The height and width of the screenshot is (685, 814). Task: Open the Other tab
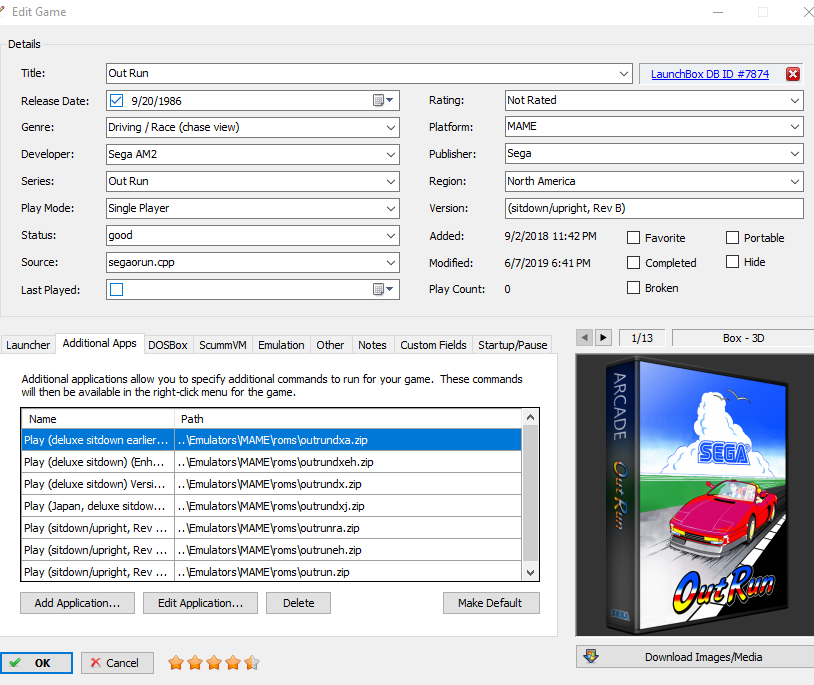330,345
